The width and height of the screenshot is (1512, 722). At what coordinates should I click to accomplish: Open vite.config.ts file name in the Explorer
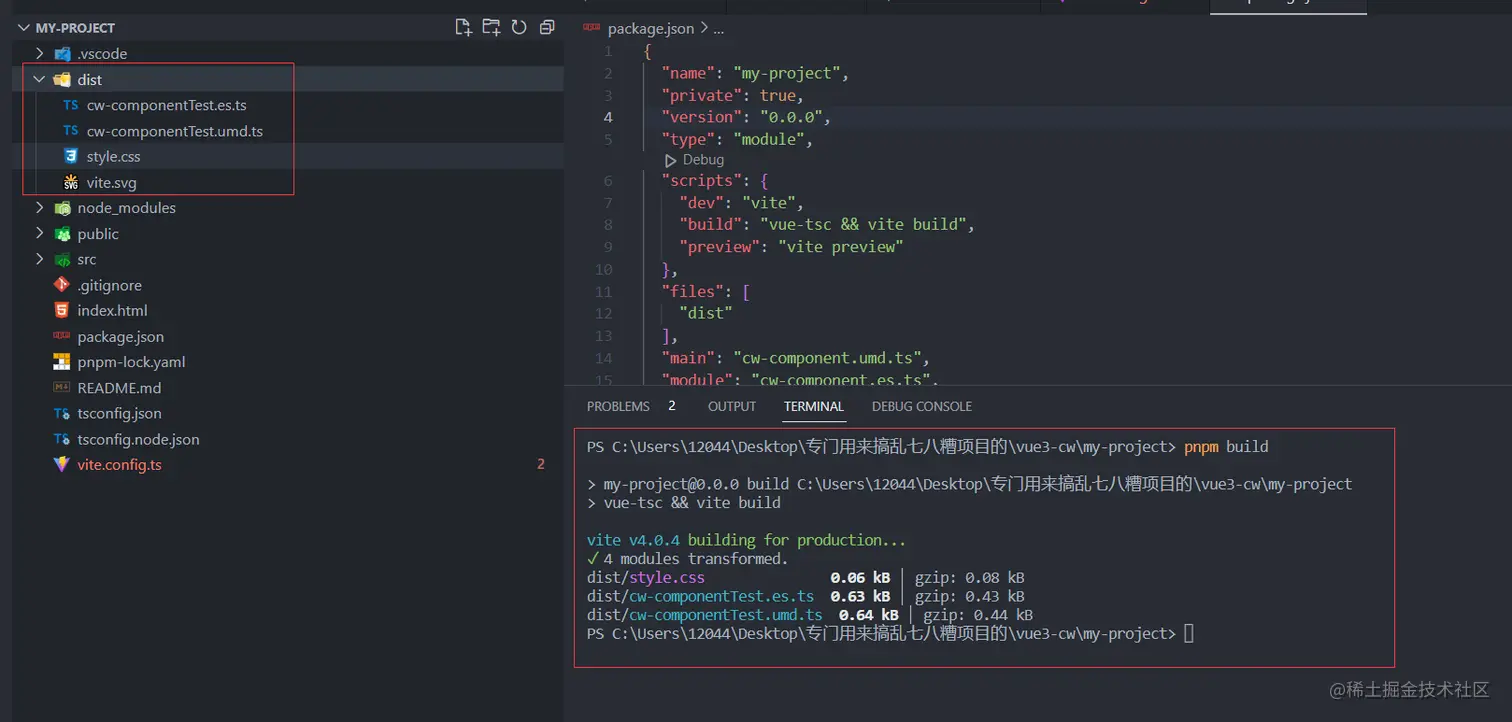point(120,465)
